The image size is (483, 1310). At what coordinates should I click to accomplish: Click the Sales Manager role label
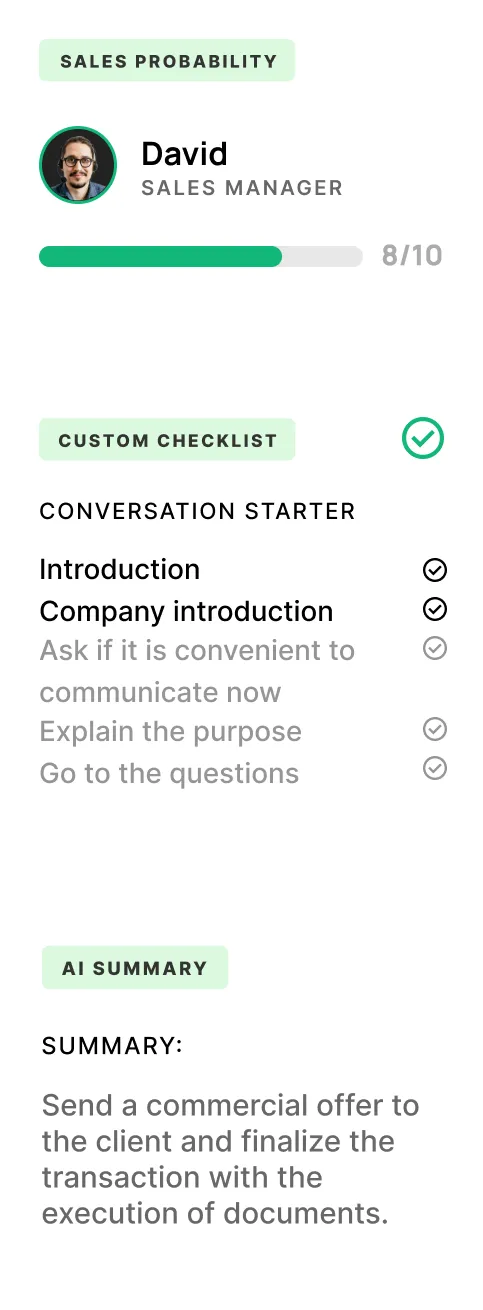[x=242, y=188]
